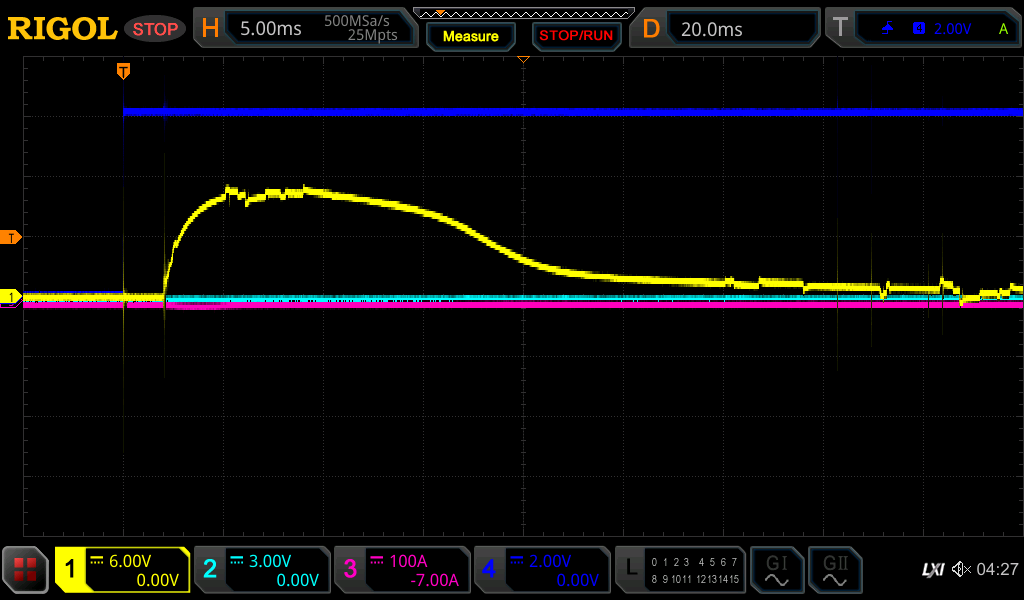Toggle channel 4 with 2.00V scale
Image resolution: width=1024 pixels, height=600 pixels.
pyautogui.click(x=541, y=570)
